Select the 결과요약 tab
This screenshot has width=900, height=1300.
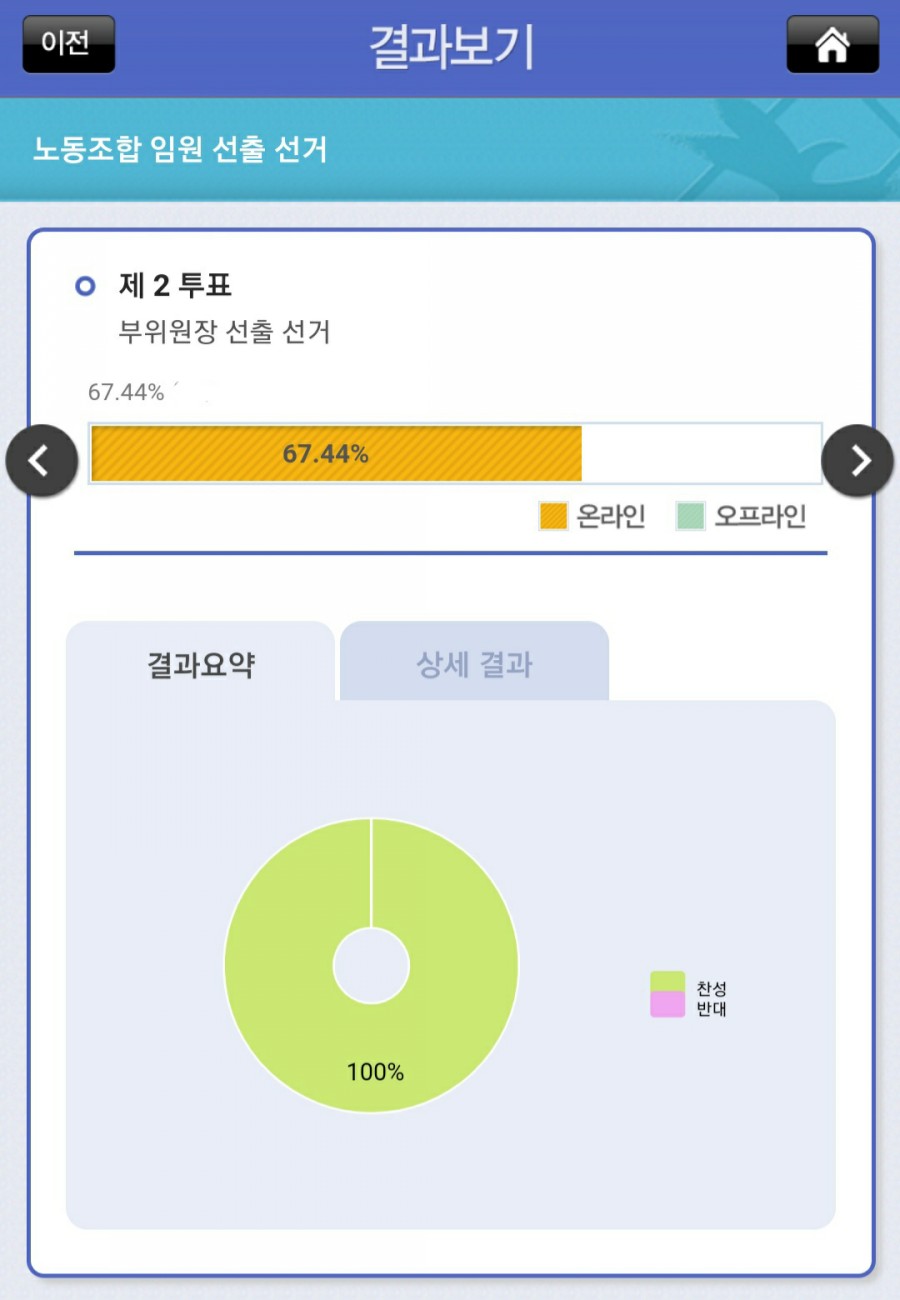(200, 664)
